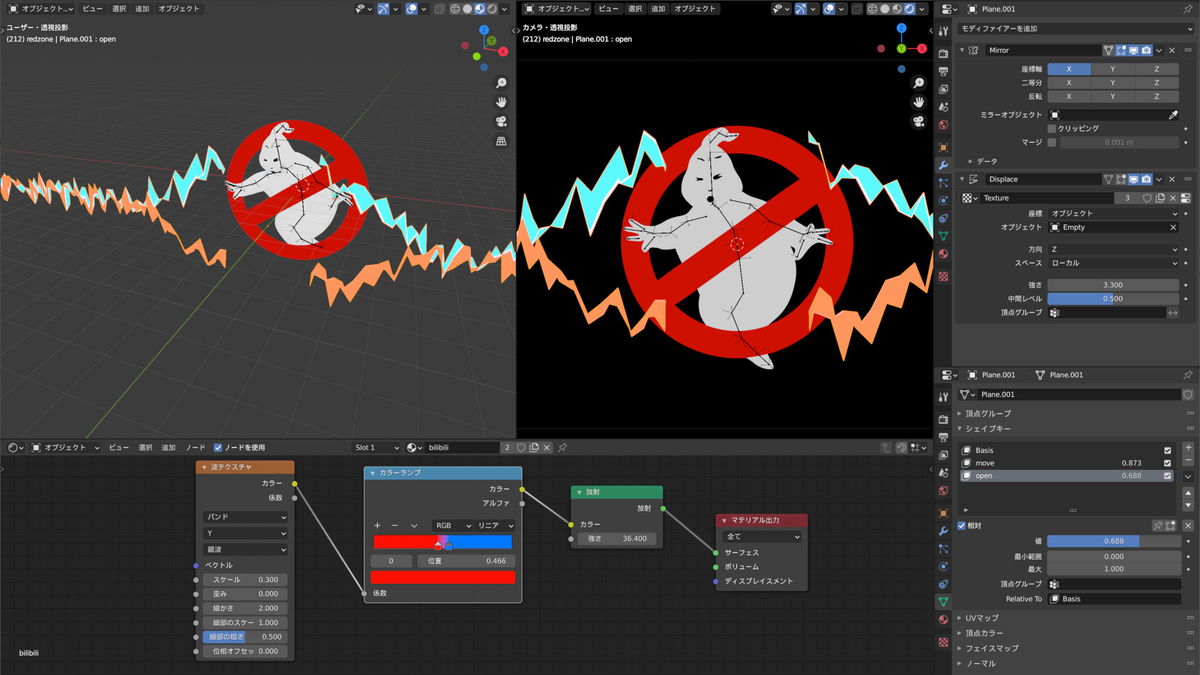Toggle Use Nodes checkbox in node editor

click(x=217, y=447)
